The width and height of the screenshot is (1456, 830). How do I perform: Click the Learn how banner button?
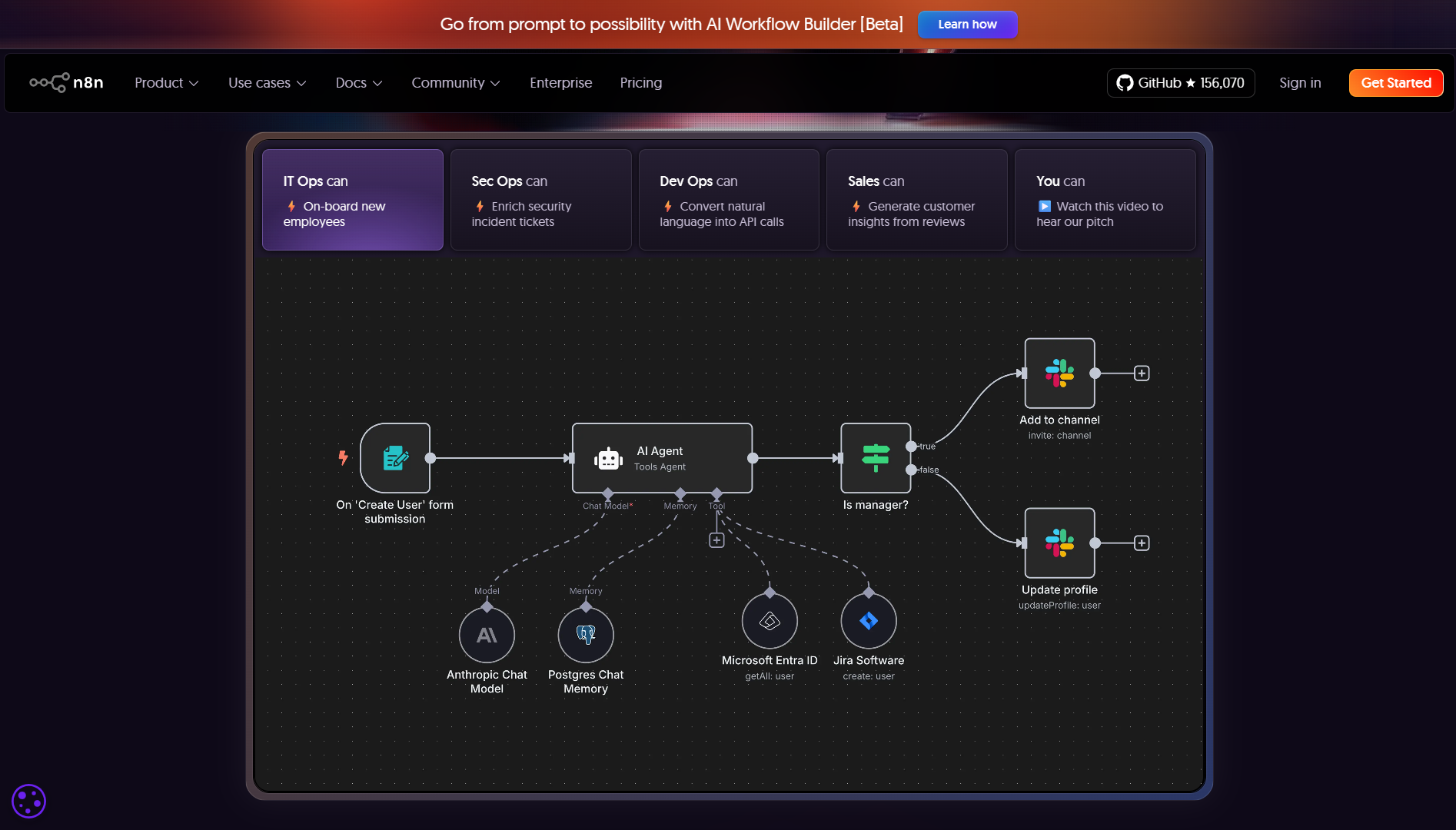pyautogui.click(x=967, y=25)
